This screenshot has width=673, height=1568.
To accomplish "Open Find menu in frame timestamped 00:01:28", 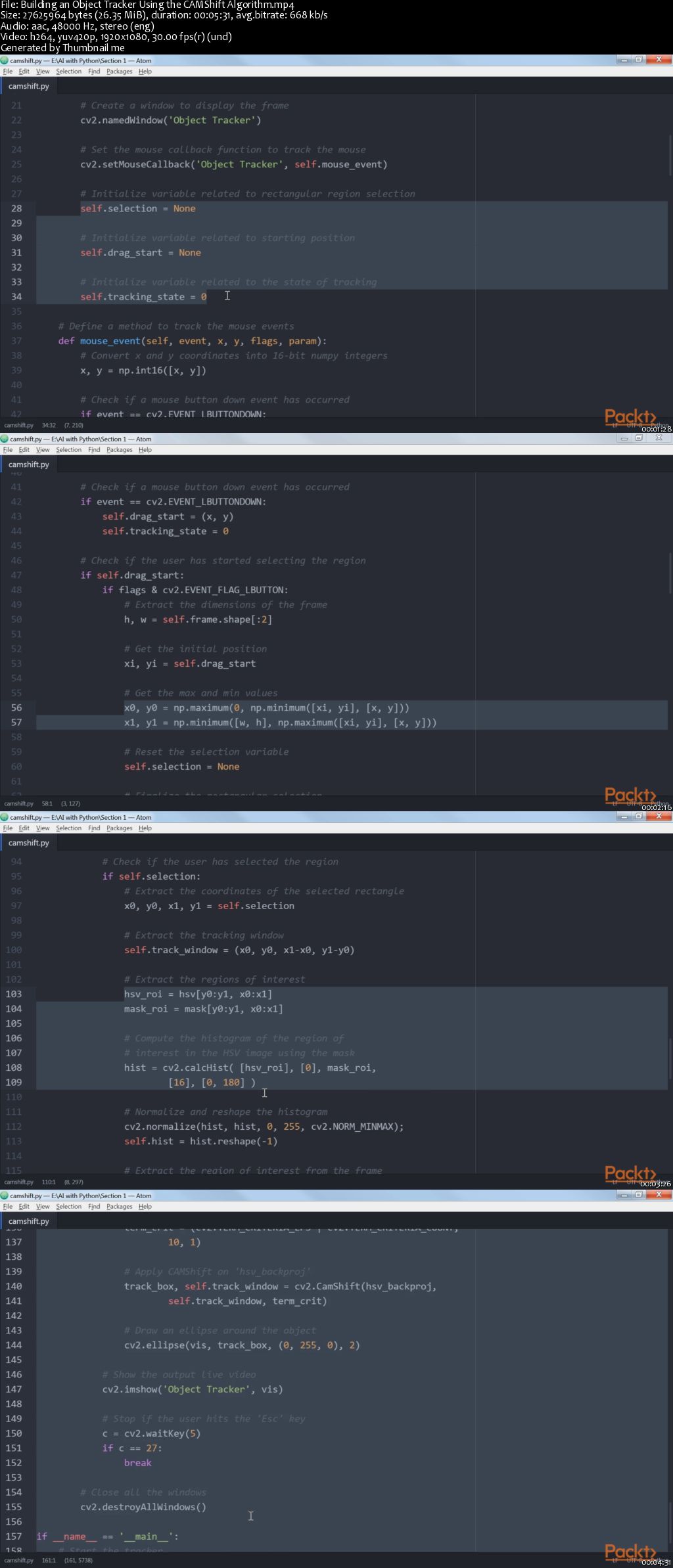I will click(94, 72).
